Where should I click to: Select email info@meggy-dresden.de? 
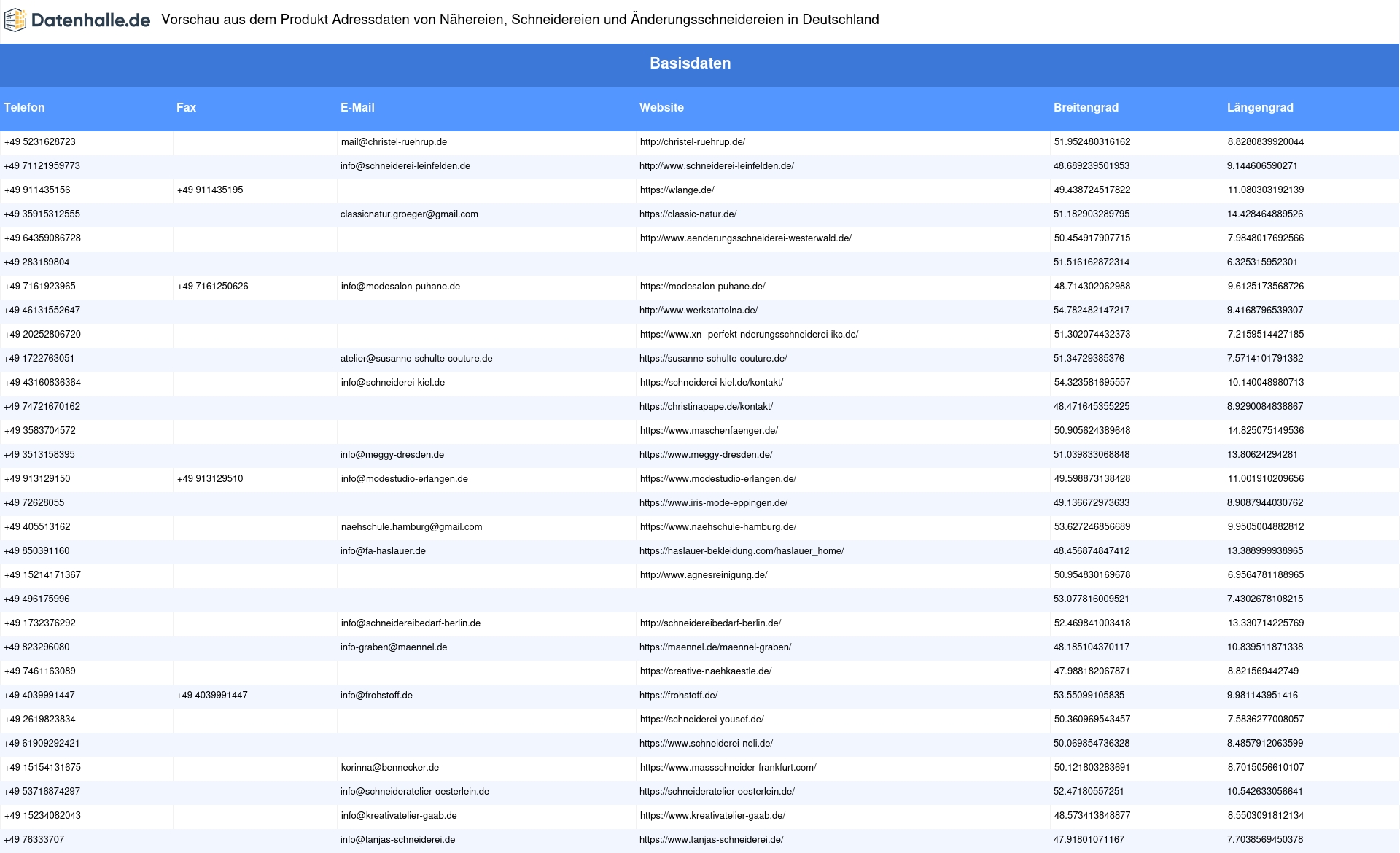tap(392, 455)
